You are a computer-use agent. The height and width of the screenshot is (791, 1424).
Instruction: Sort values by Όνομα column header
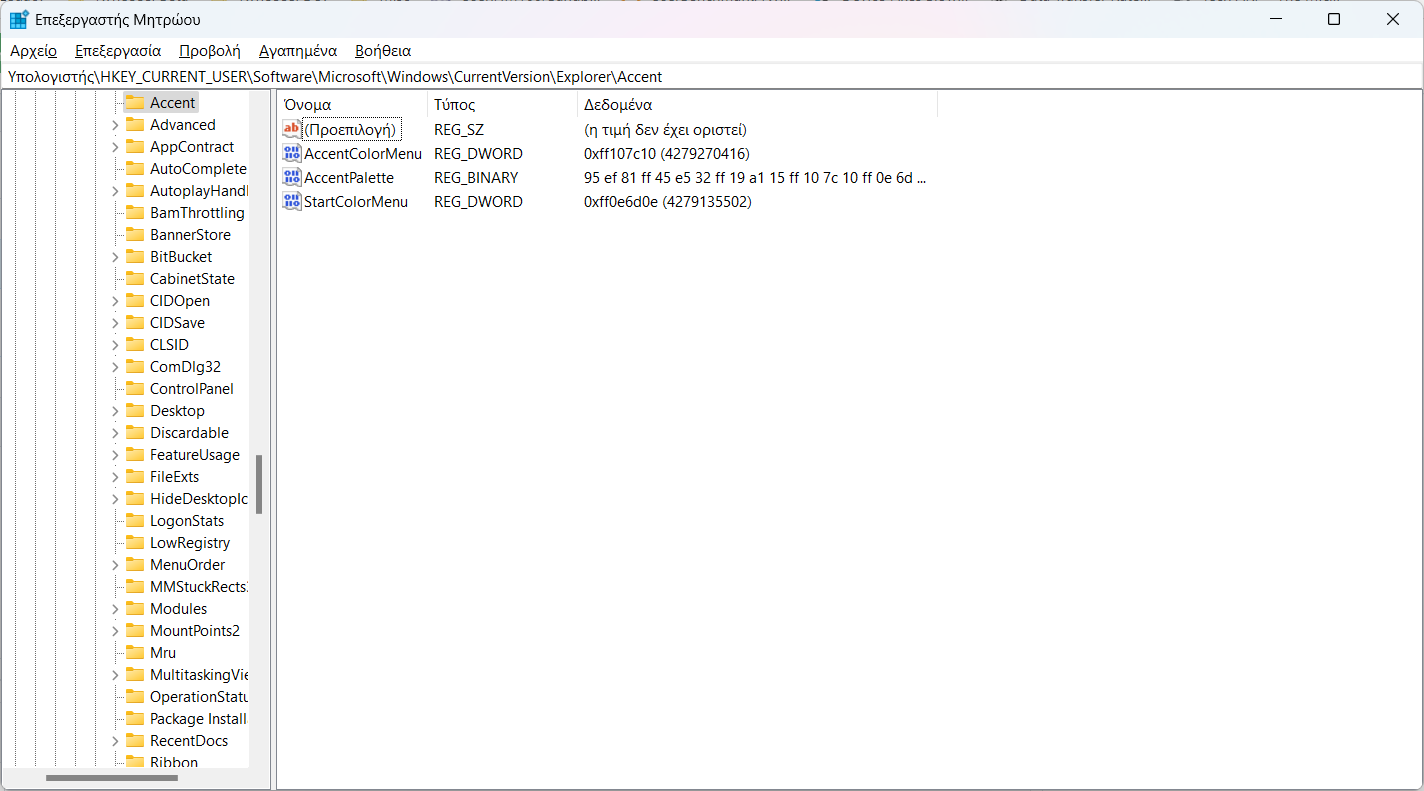[353, 104]
